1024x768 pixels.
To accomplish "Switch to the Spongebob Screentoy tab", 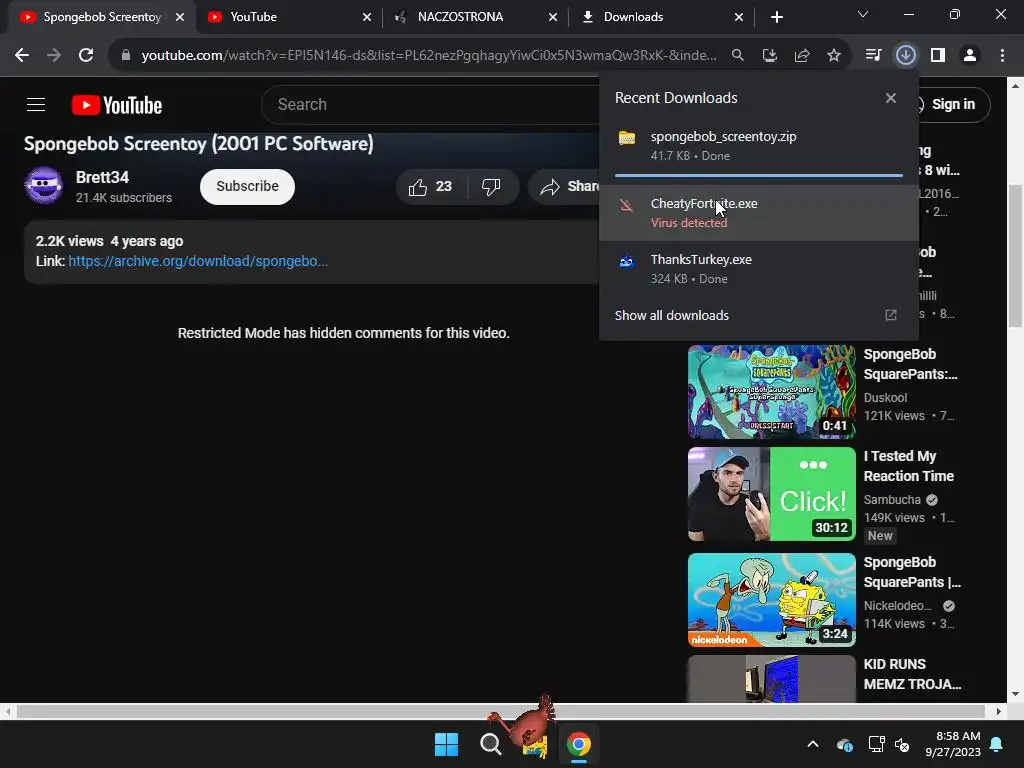I will 101,17.
